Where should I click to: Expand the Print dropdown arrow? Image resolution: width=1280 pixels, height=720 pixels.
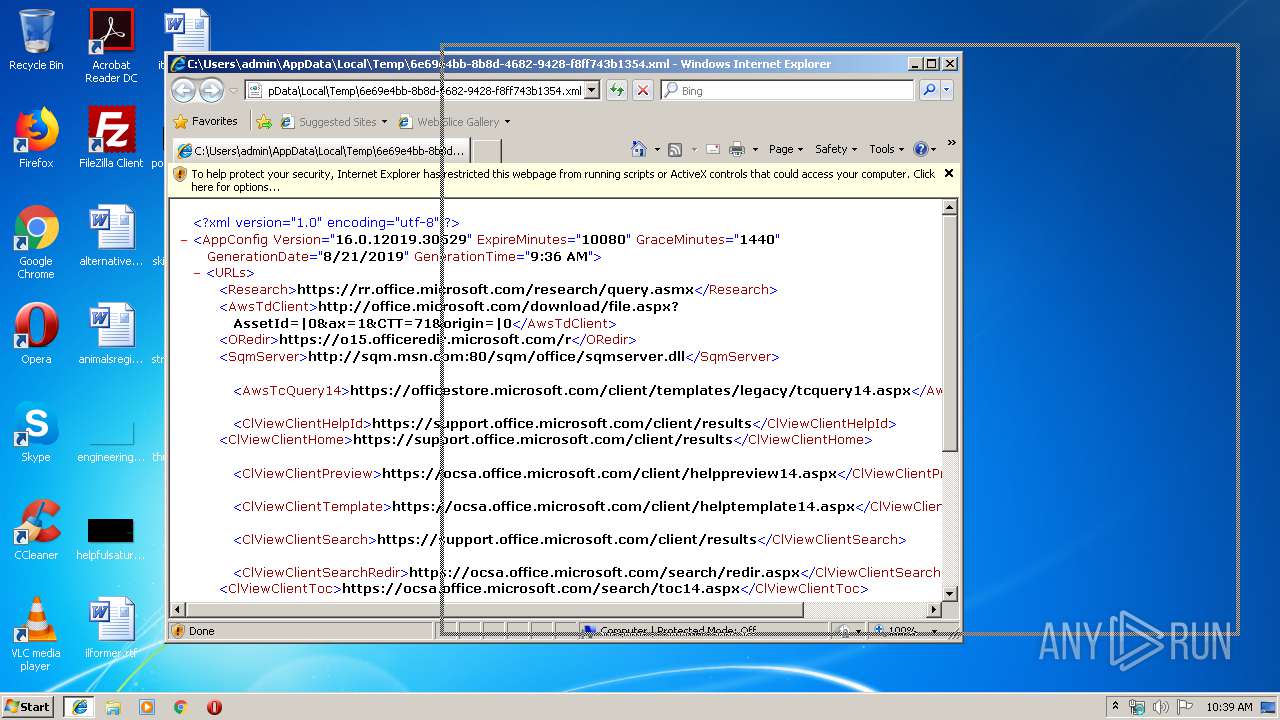pyautogui.click(x=755, y=150)
